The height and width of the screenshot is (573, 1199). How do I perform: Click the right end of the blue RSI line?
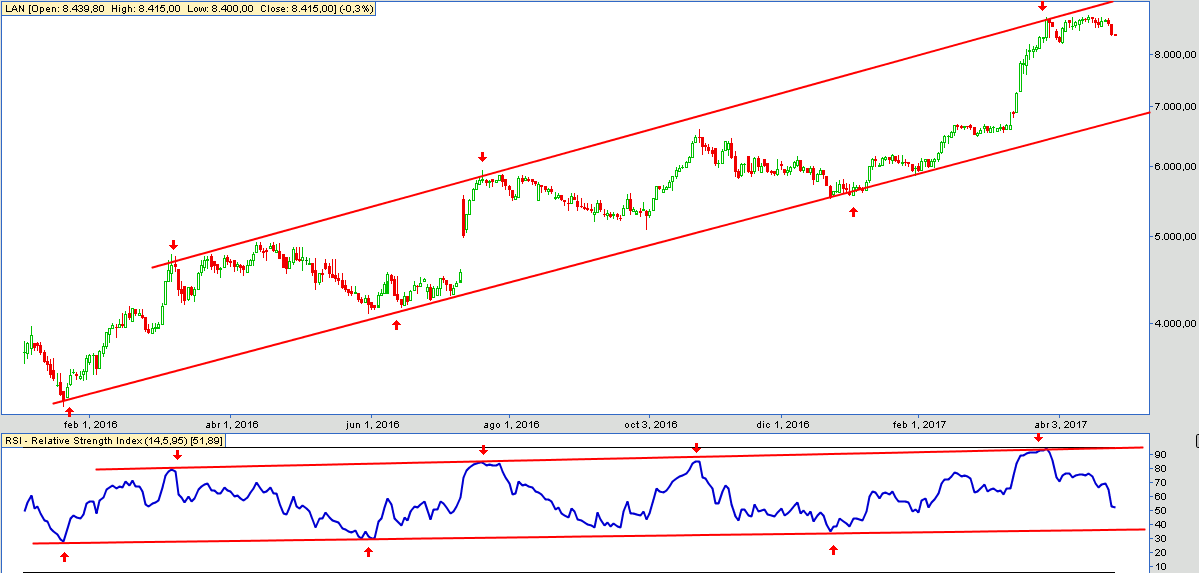point(1114,506)
